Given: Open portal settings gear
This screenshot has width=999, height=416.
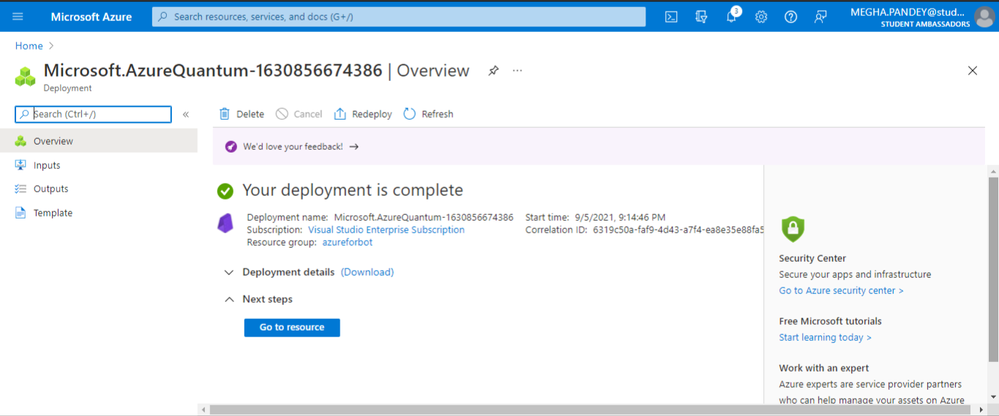Looking at the screenshot, I should (761, 17).
